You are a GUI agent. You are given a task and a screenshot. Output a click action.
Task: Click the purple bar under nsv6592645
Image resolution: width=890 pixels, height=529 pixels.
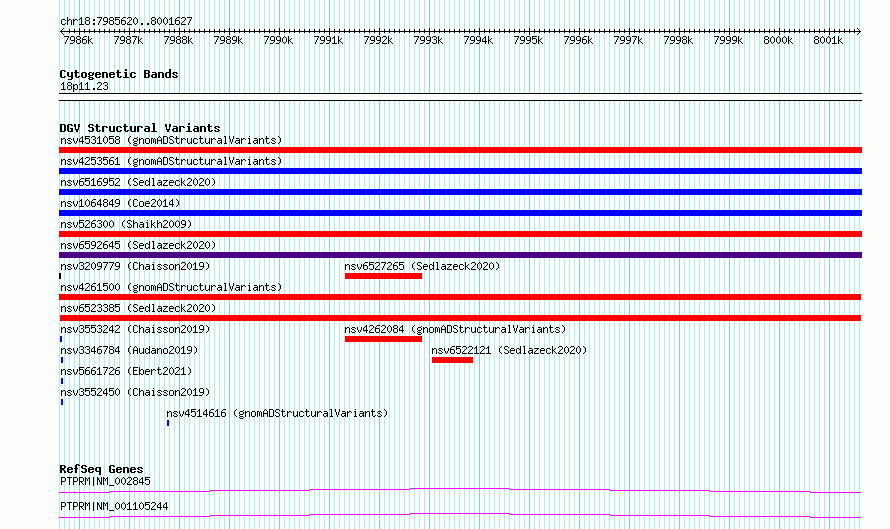460,255
